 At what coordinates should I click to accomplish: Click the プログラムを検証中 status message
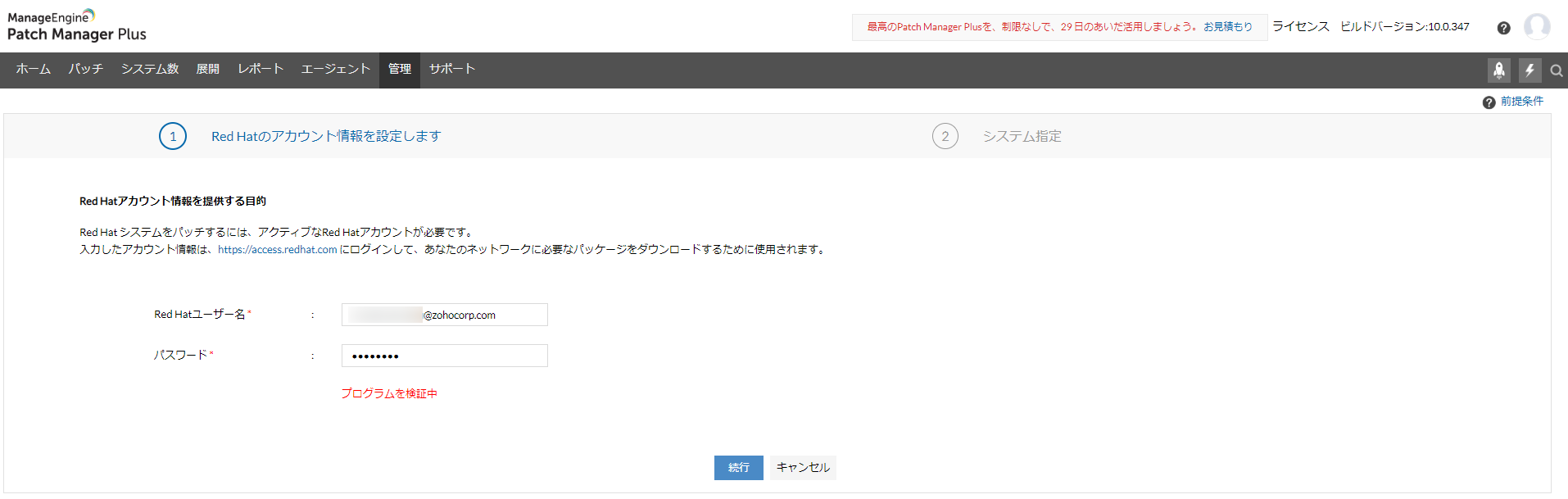[x=389, y=394]
